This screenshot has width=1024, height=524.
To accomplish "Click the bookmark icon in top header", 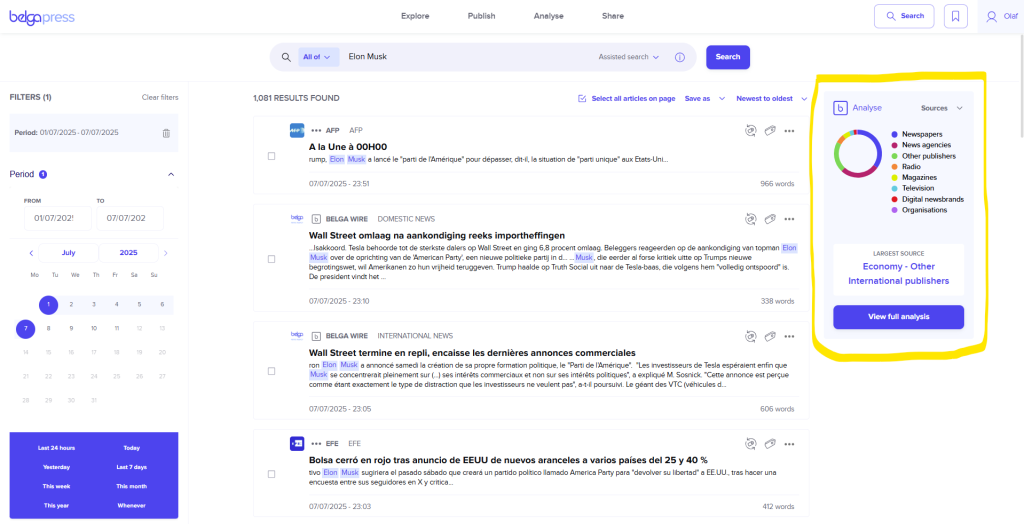I will pyautogui.click(x=956, y=16).
